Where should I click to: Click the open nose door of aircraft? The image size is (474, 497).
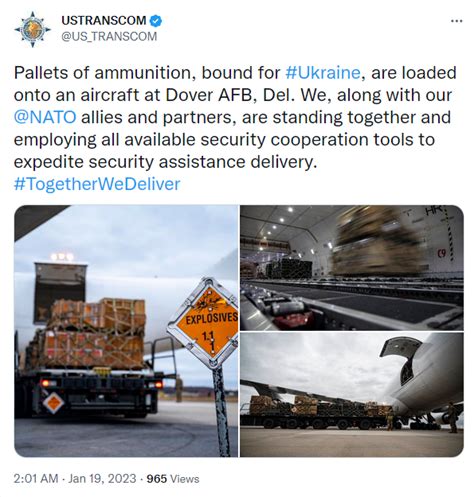pos(401,358)
